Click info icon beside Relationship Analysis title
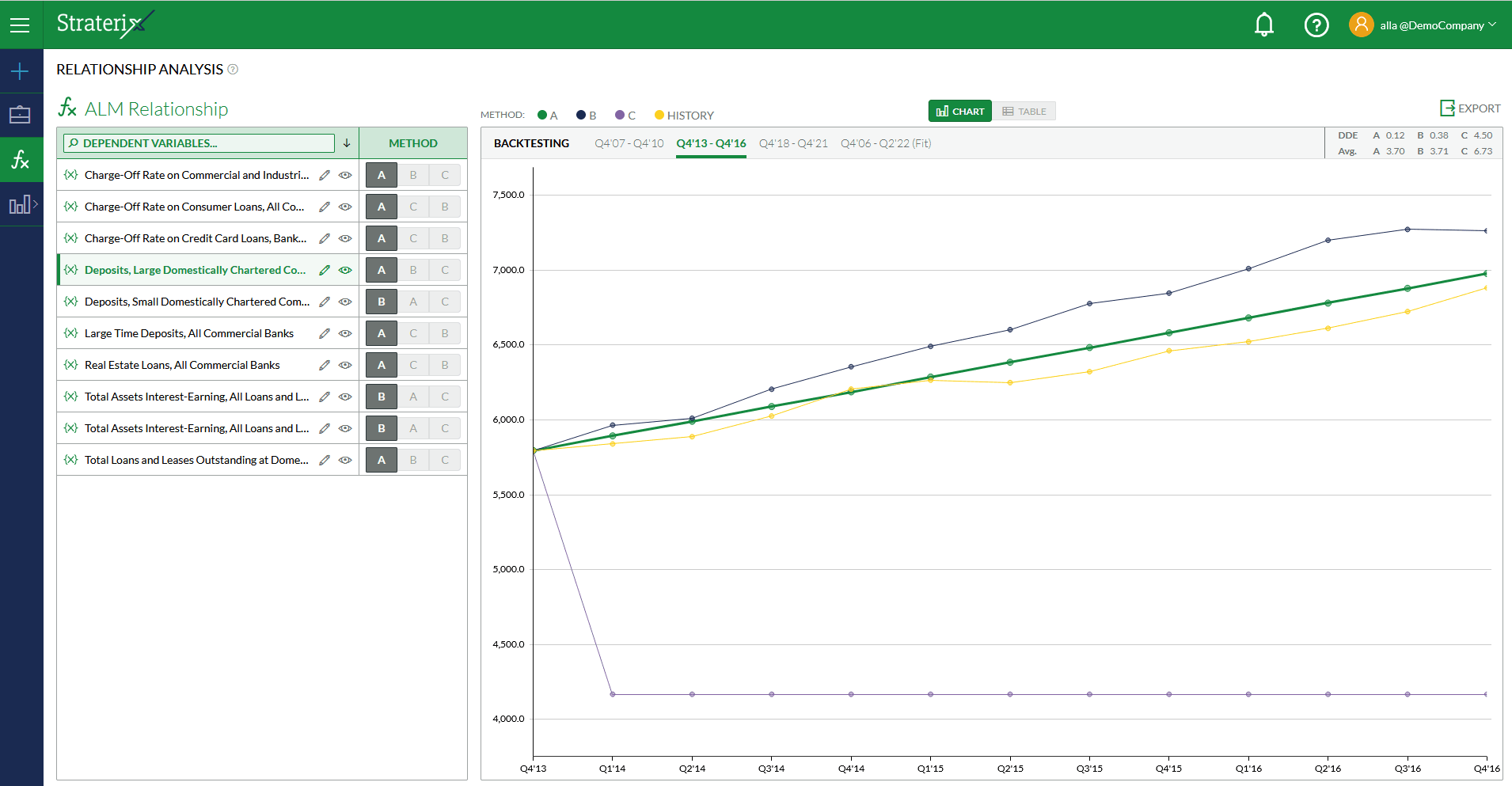Image resolution: width=1512 pixels, height=786 pixels. tap(233, 70)
